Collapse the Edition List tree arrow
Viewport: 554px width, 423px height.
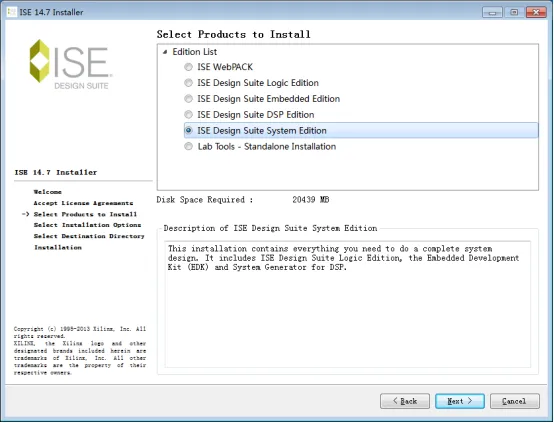165,52
